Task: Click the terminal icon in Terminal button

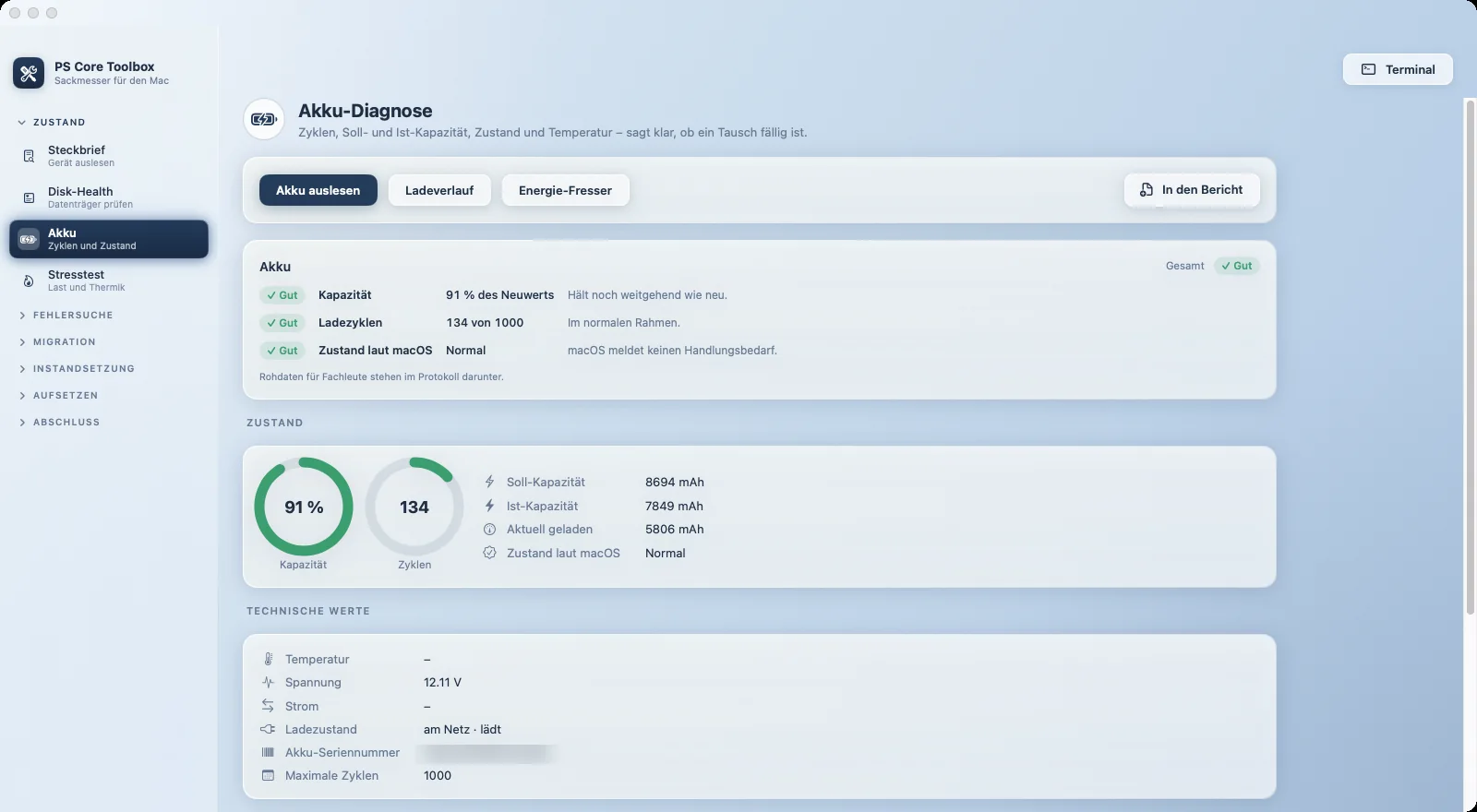Action: tap(1369, 69)
